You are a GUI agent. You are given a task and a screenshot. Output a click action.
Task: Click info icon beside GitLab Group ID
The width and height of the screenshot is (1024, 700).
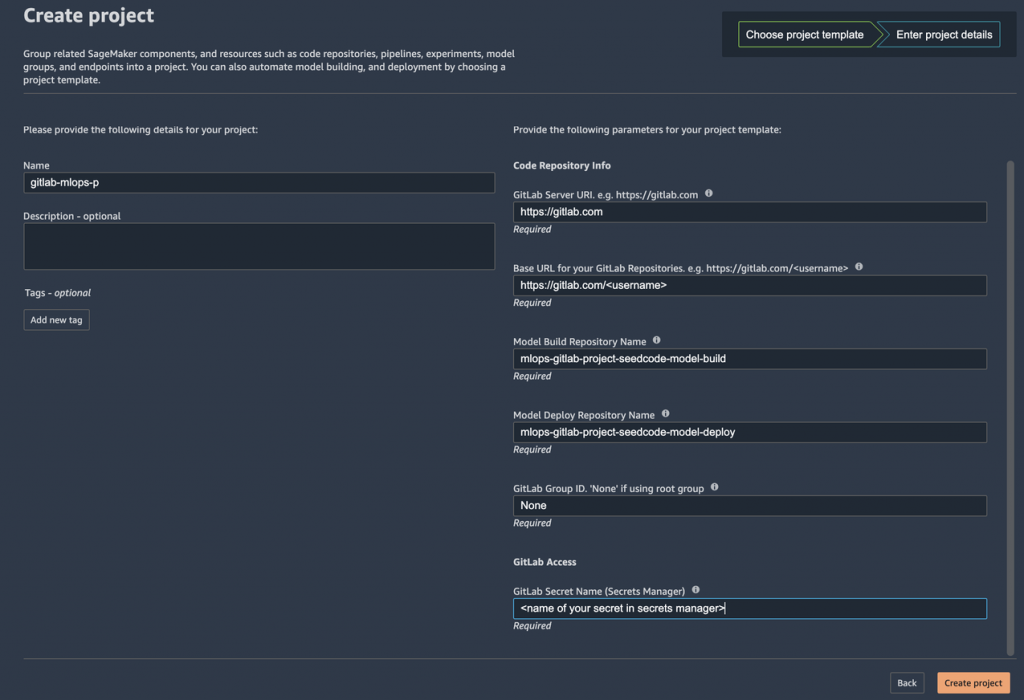tap(714, 487)
